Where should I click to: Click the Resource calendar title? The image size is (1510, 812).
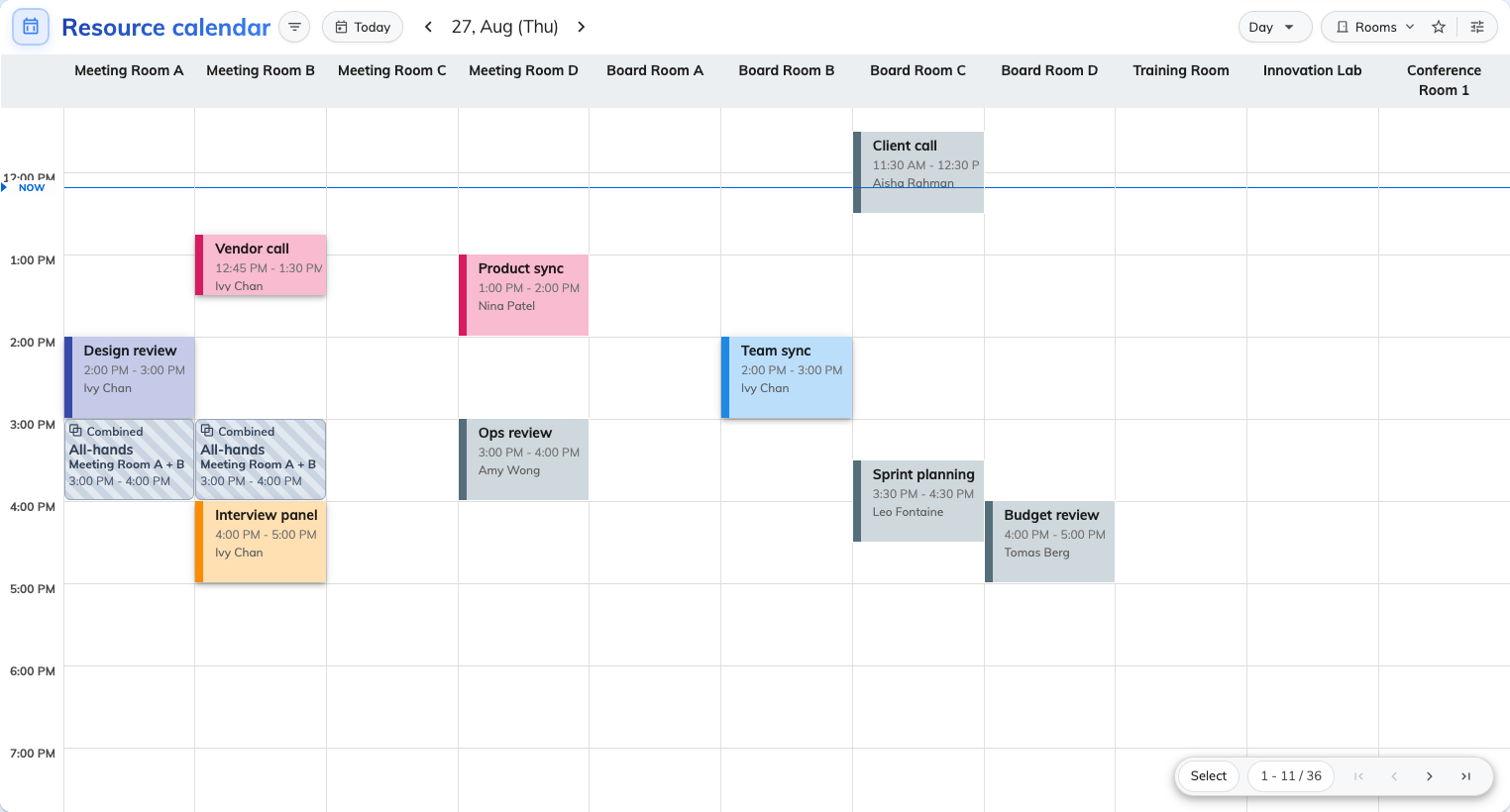[x=165, y=27]
